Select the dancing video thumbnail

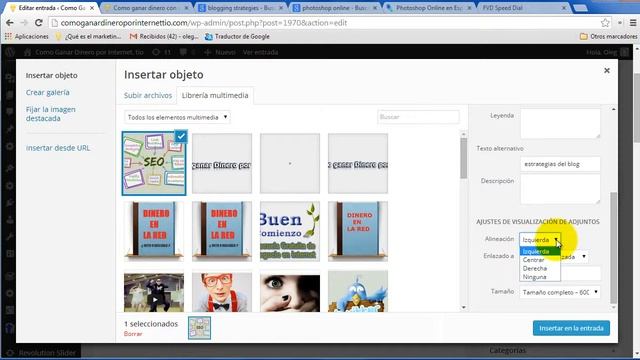[x=154, y=293]
